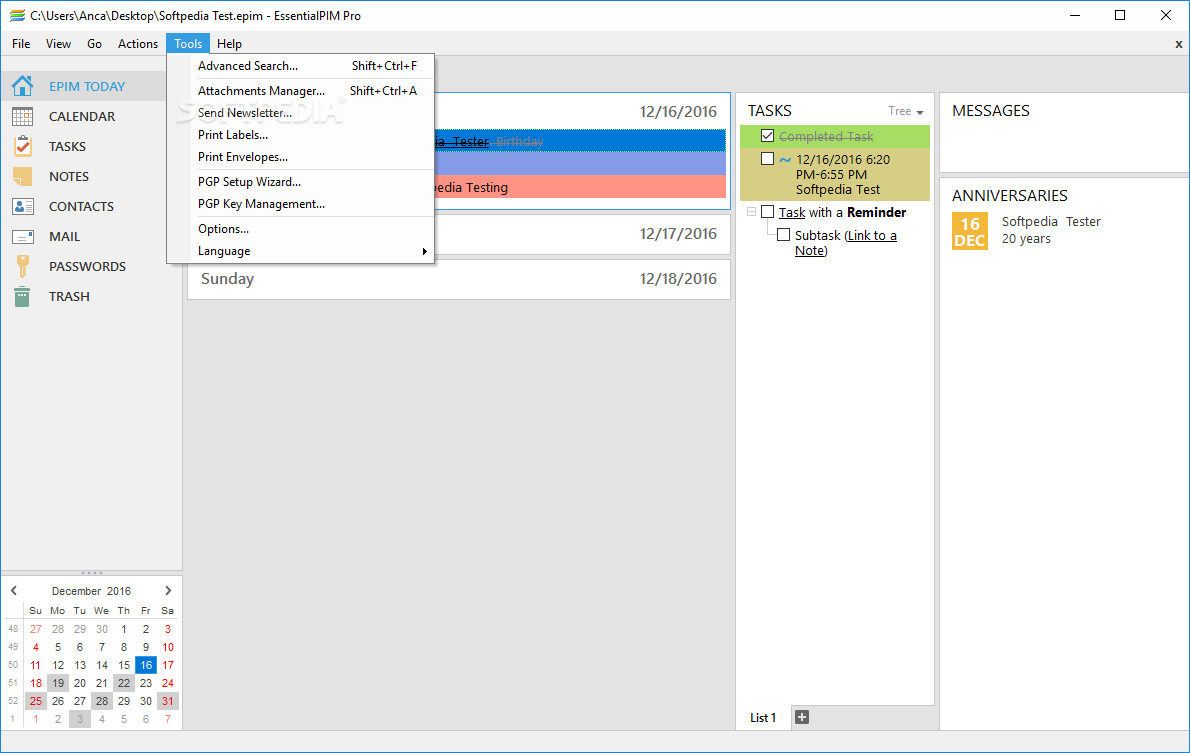Open the File menu

21,44
